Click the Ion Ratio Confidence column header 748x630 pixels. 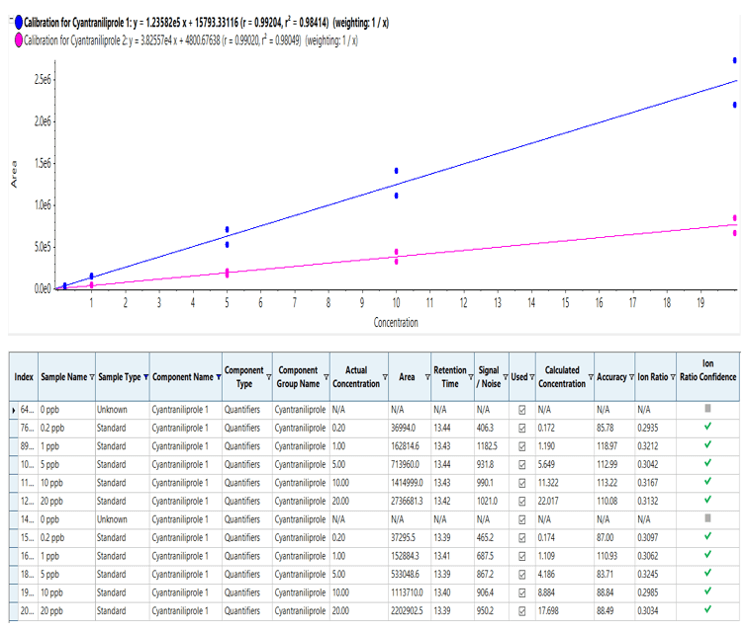click(707, 370)
